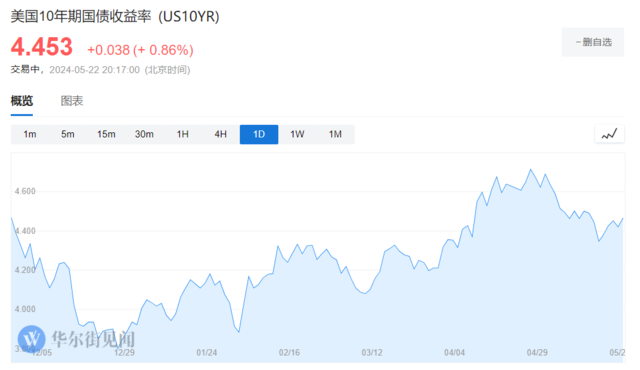Click the 01/24 date axis label

[x=207, y=352]
